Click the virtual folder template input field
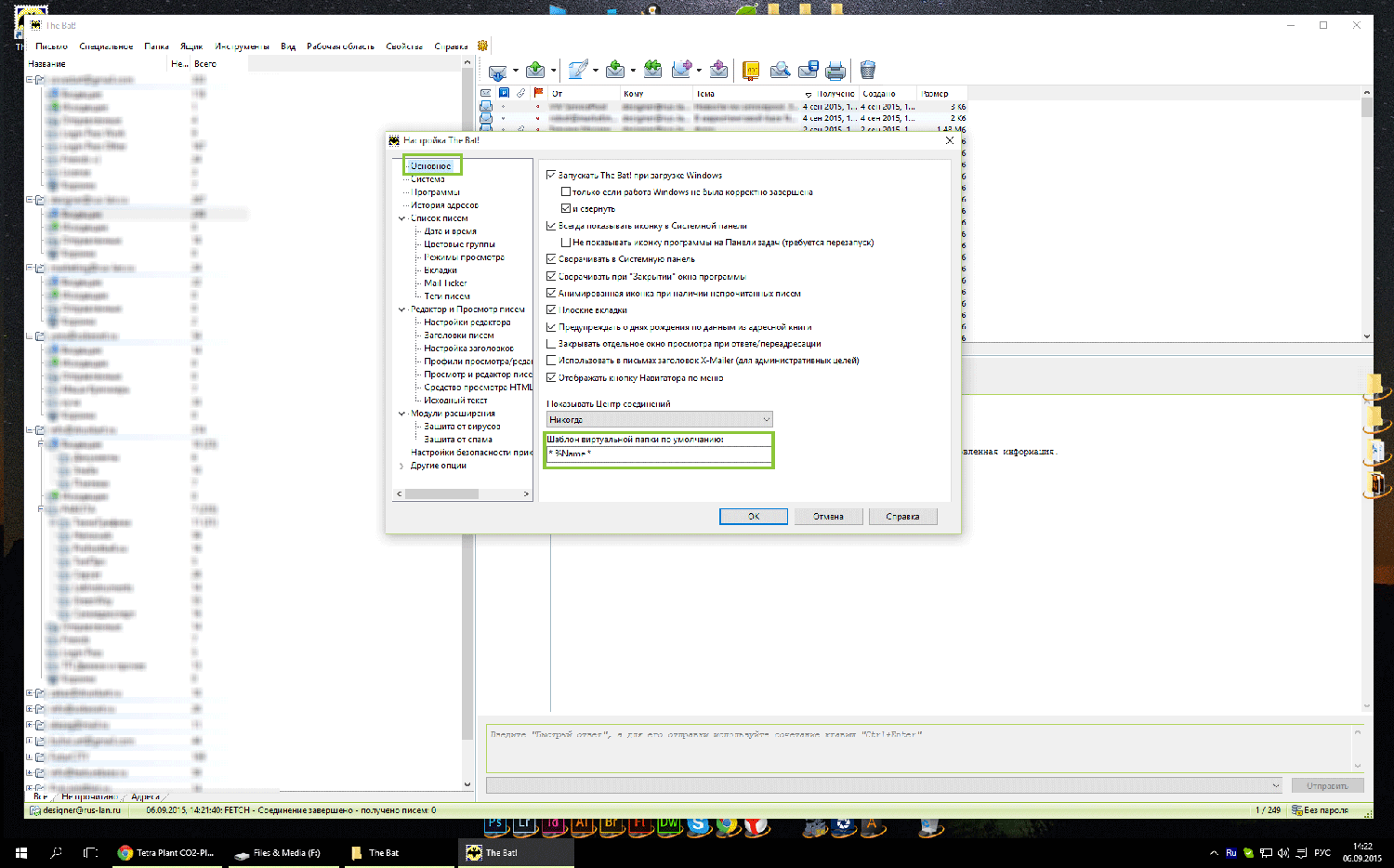Screen dimensions: 1394x868 click(659, 454)
